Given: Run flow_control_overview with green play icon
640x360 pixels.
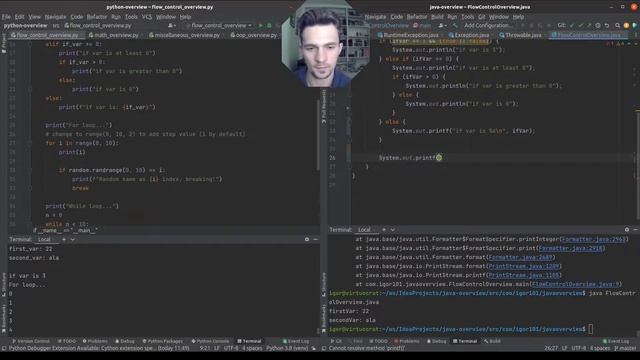Looking at the screenshot, I should (261, 25).
